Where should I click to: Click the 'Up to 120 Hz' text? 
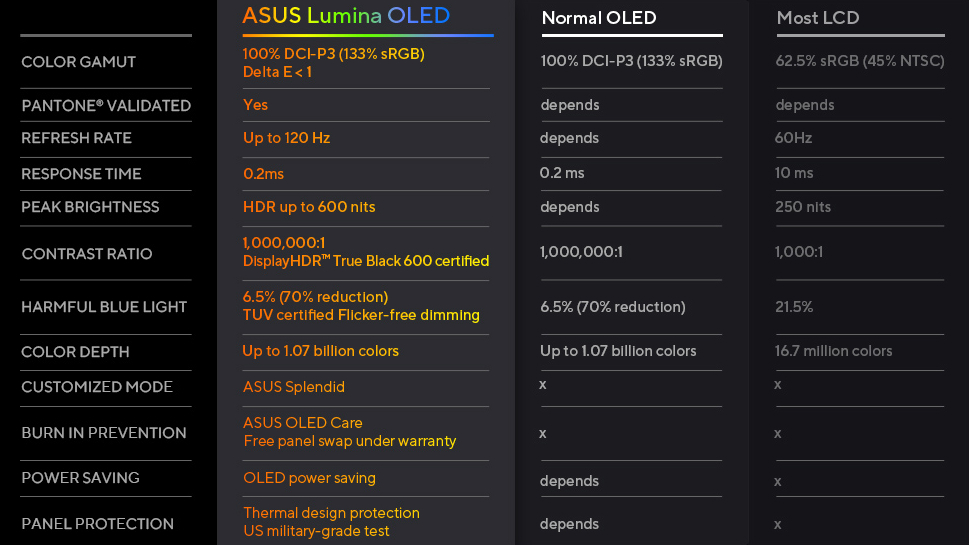pyautogui.click(x=286, y=138)
